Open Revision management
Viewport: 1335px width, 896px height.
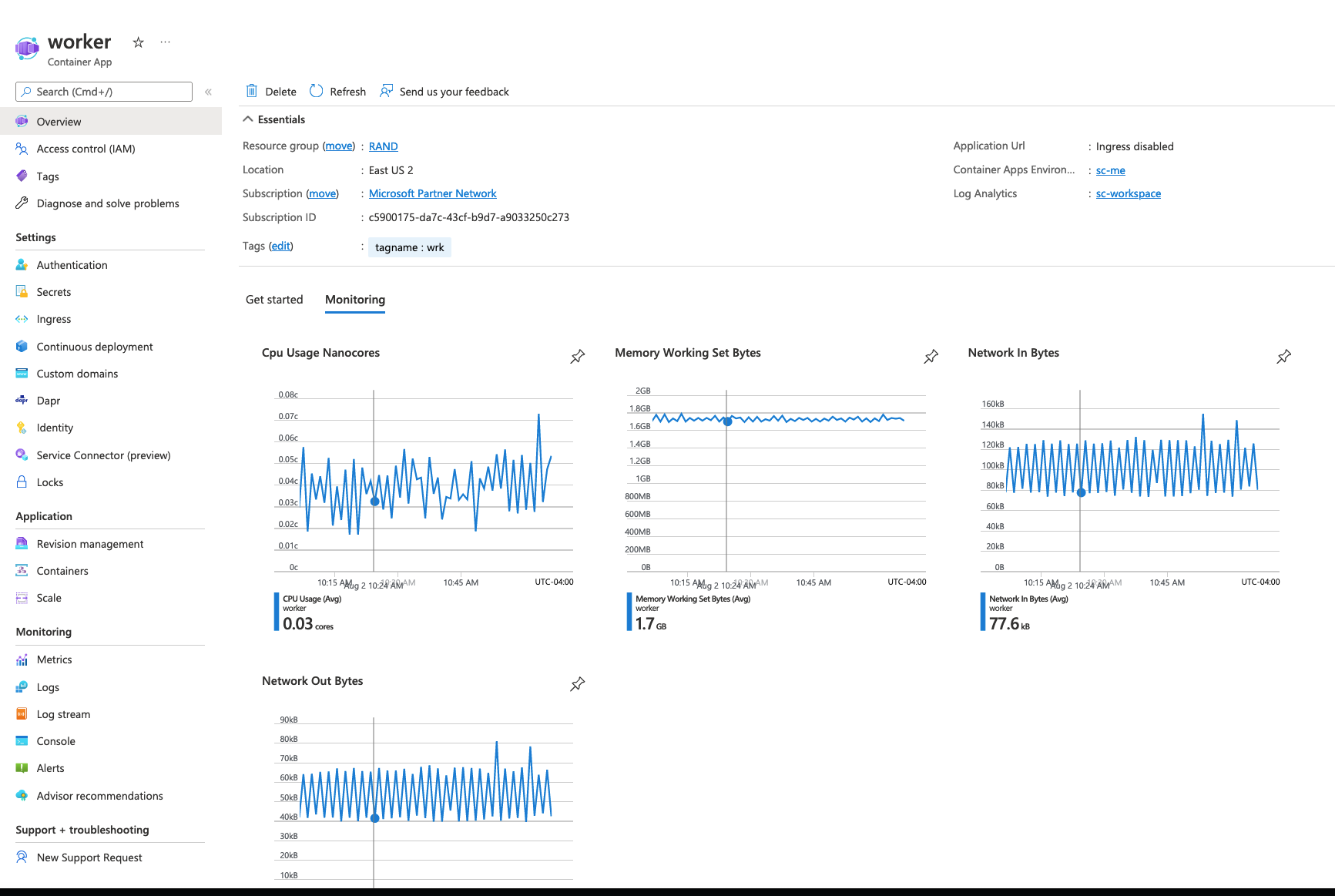[x=89, y=543]
